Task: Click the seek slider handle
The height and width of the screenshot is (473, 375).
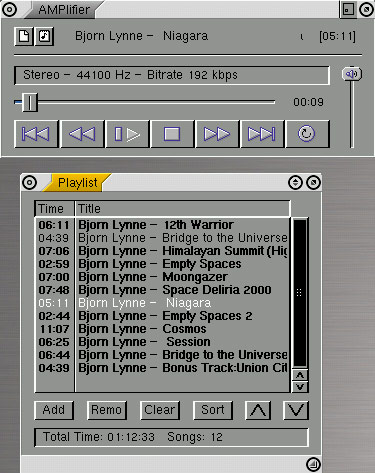Action: coord(30,102)
